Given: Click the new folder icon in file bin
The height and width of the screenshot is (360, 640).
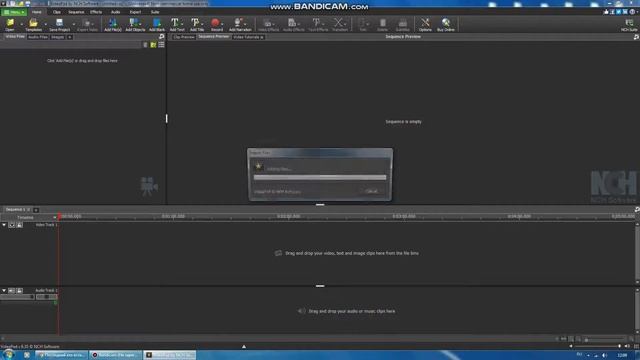Looking at the screenshot, I should click(x=153, y=44).
